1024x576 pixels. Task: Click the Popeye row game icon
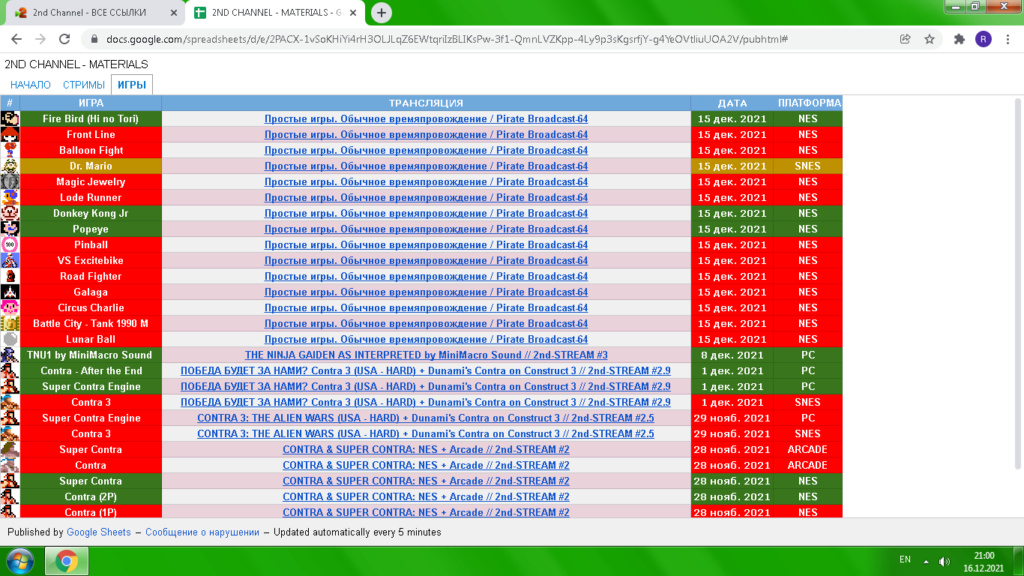[x=10, y=229]
